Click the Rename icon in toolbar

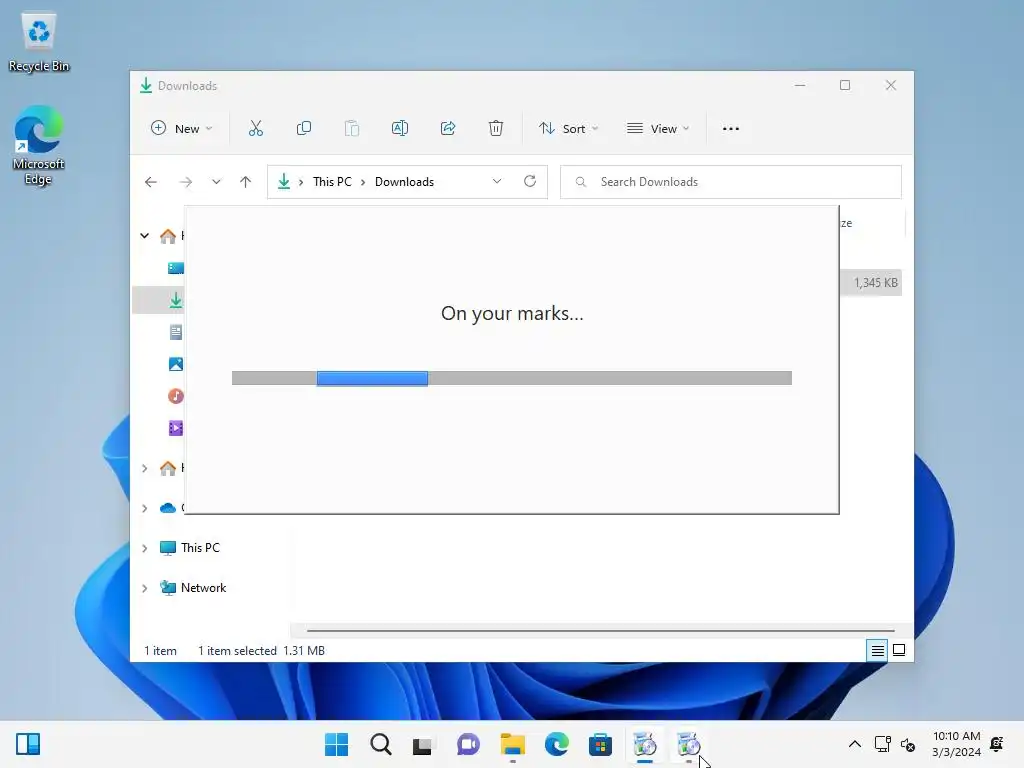tap(400, 129)
